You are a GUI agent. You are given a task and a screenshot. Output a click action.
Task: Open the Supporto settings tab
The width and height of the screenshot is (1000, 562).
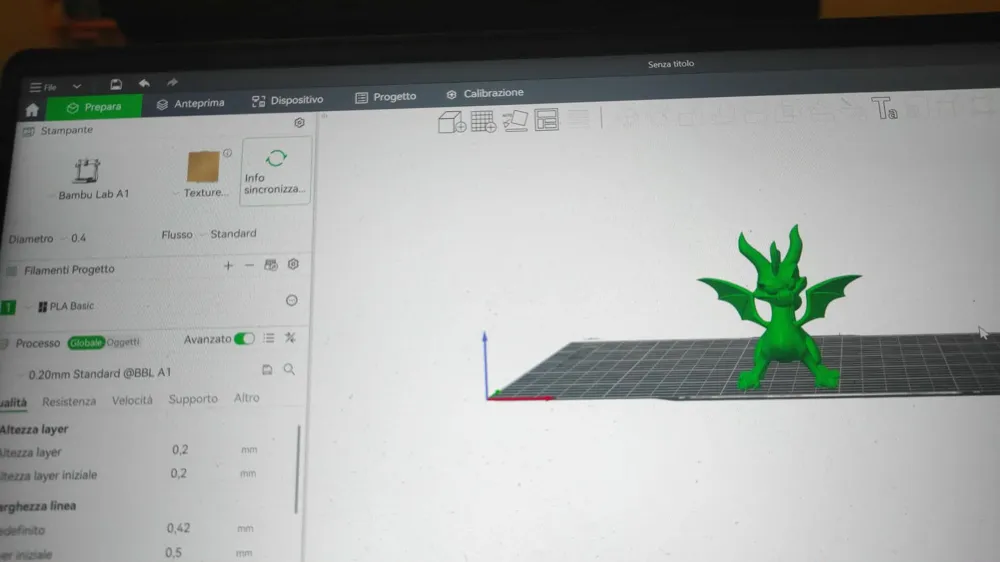193,399
